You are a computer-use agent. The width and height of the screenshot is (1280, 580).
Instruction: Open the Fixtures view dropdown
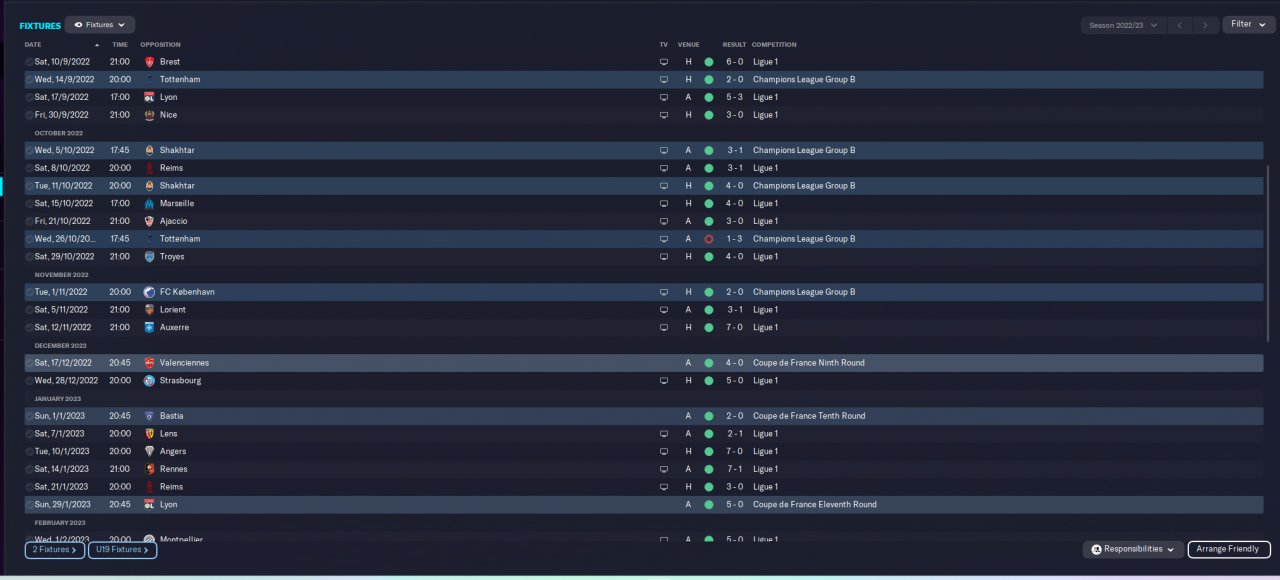(x=100, y=25)
